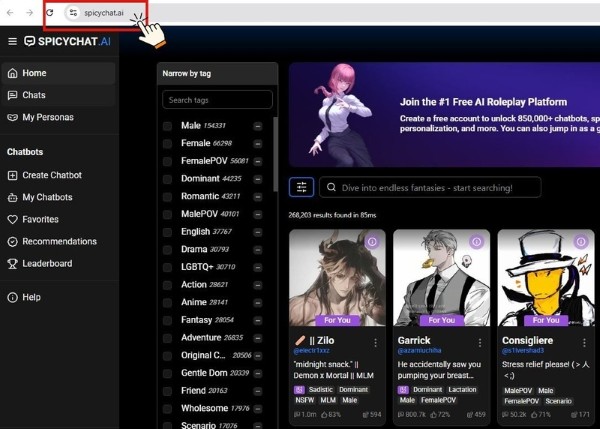Tick the Fantasy tag checkbox
600x429 pixels.
(168, 319)
